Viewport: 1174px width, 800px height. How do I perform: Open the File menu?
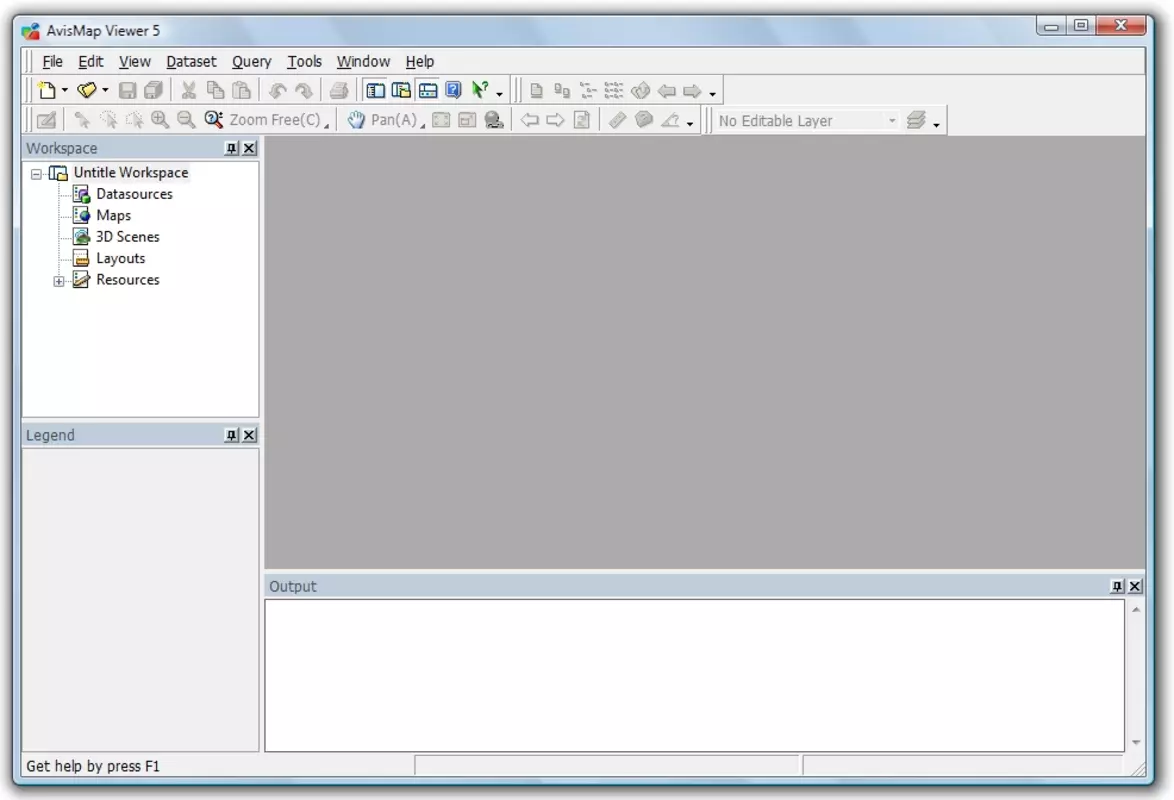[x=52, y=61]
